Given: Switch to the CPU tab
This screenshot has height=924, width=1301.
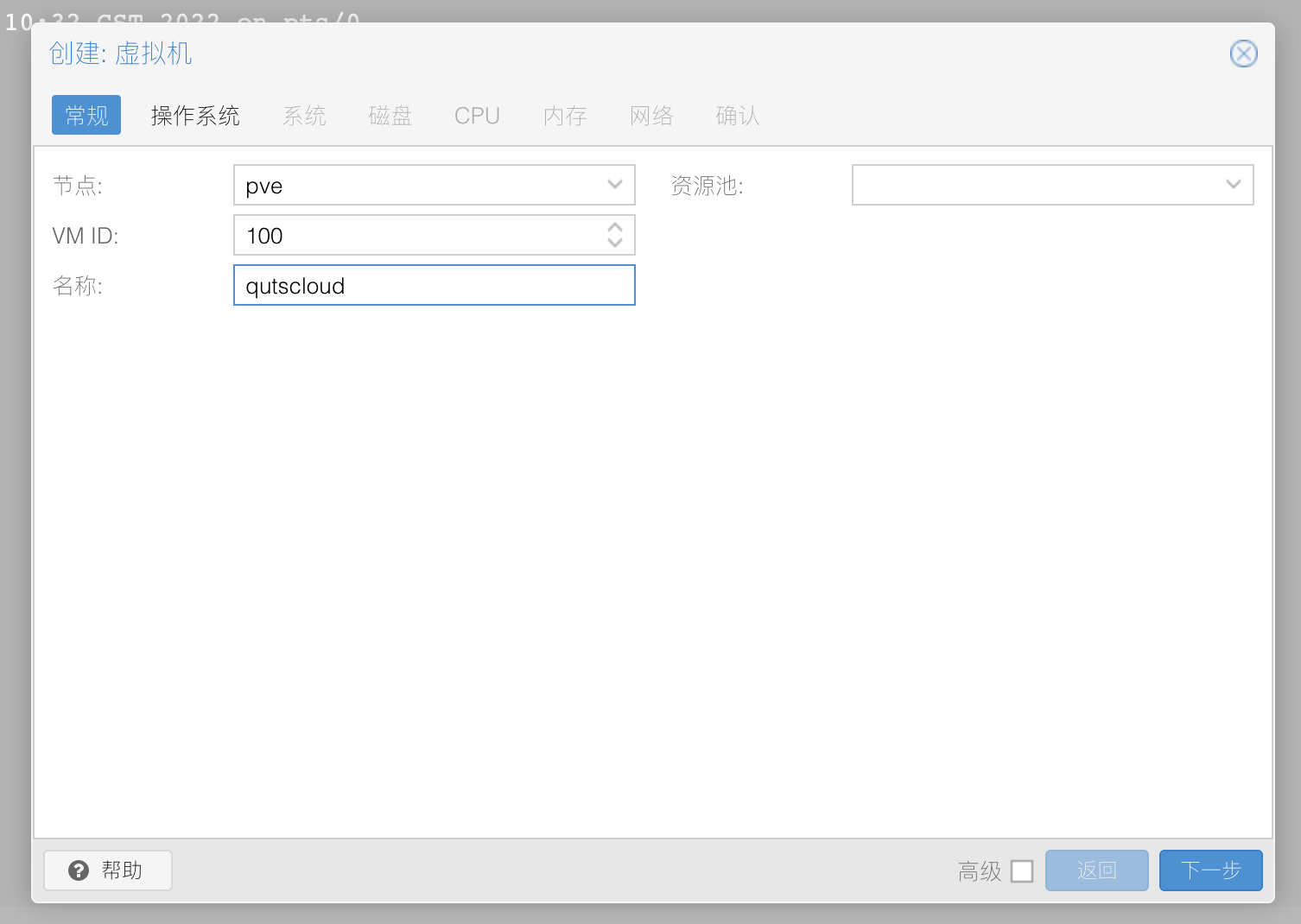Looking at the screenshot, I should pos(477,116).
